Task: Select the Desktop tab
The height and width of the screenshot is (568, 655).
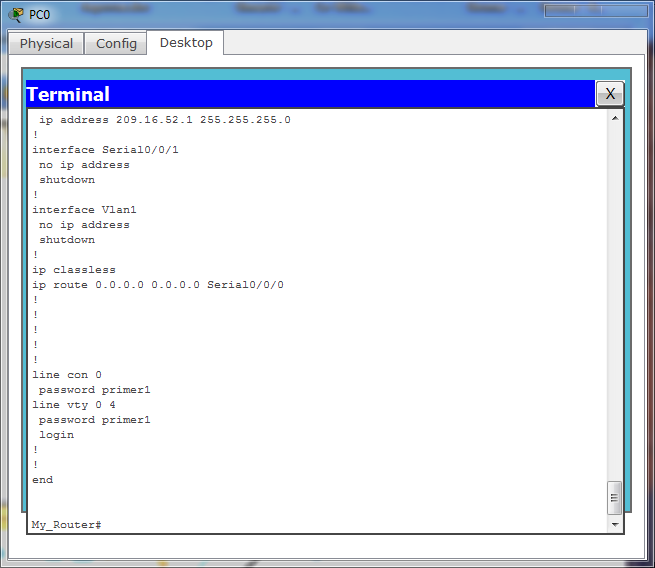Action: [x=186, y=43]
